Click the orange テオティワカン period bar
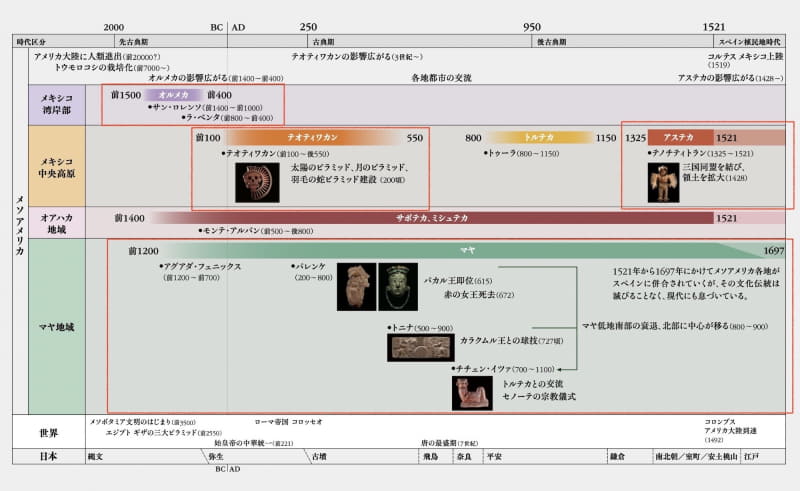 (312, 137)
